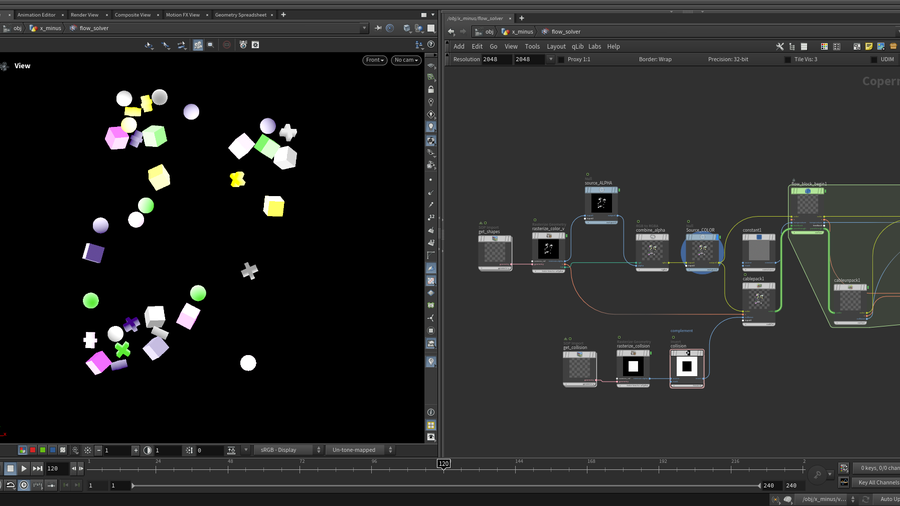The width and height of the screenshot is (900, 506).
Task: Click the snapshot camera icon in viewport toolbar
Action: pos(255,45)
